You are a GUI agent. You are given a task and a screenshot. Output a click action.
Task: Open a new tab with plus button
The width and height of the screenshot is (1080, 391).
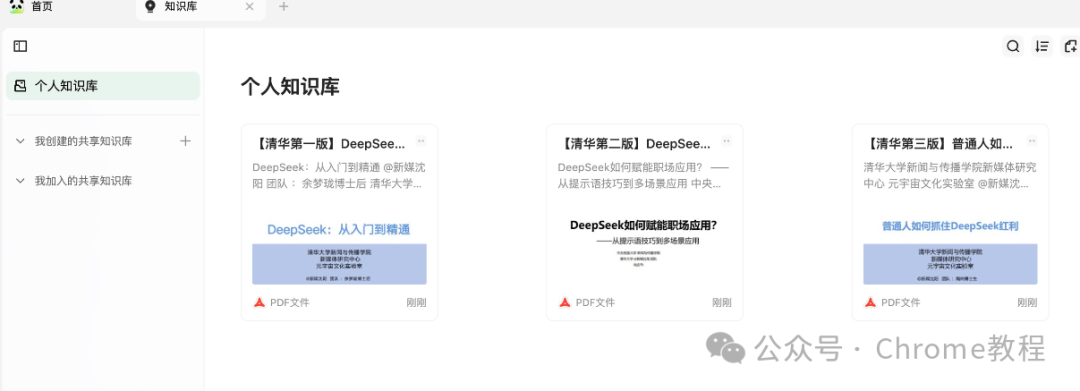[284, 7]
